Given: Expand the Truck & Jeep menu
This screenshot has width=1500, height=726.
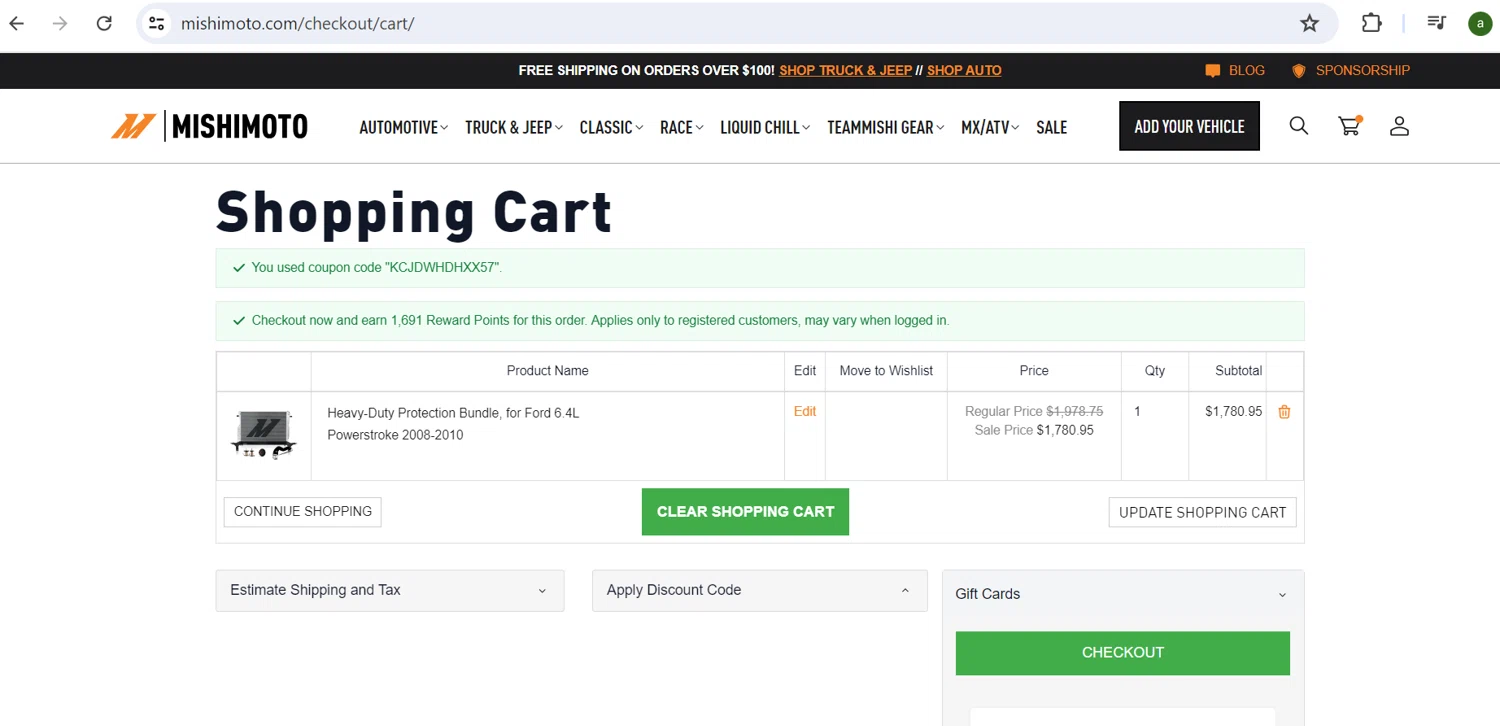Looking at the screenshot, I should tap(514, 127).
